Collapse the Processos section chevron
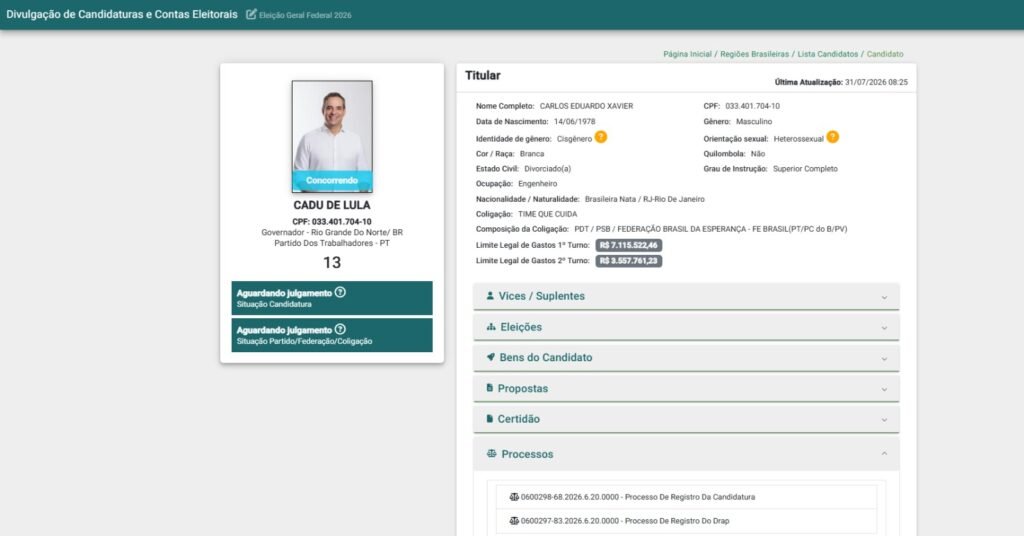Image resolution: width=1024 pixels, height=536 pixels. 884,454
